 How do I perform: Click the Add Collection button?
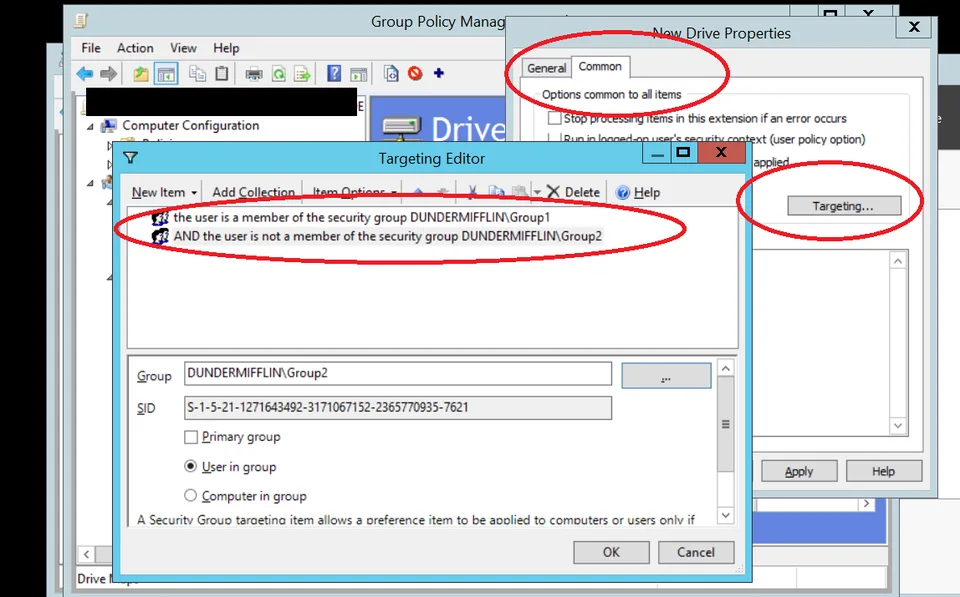pos(253,192)
